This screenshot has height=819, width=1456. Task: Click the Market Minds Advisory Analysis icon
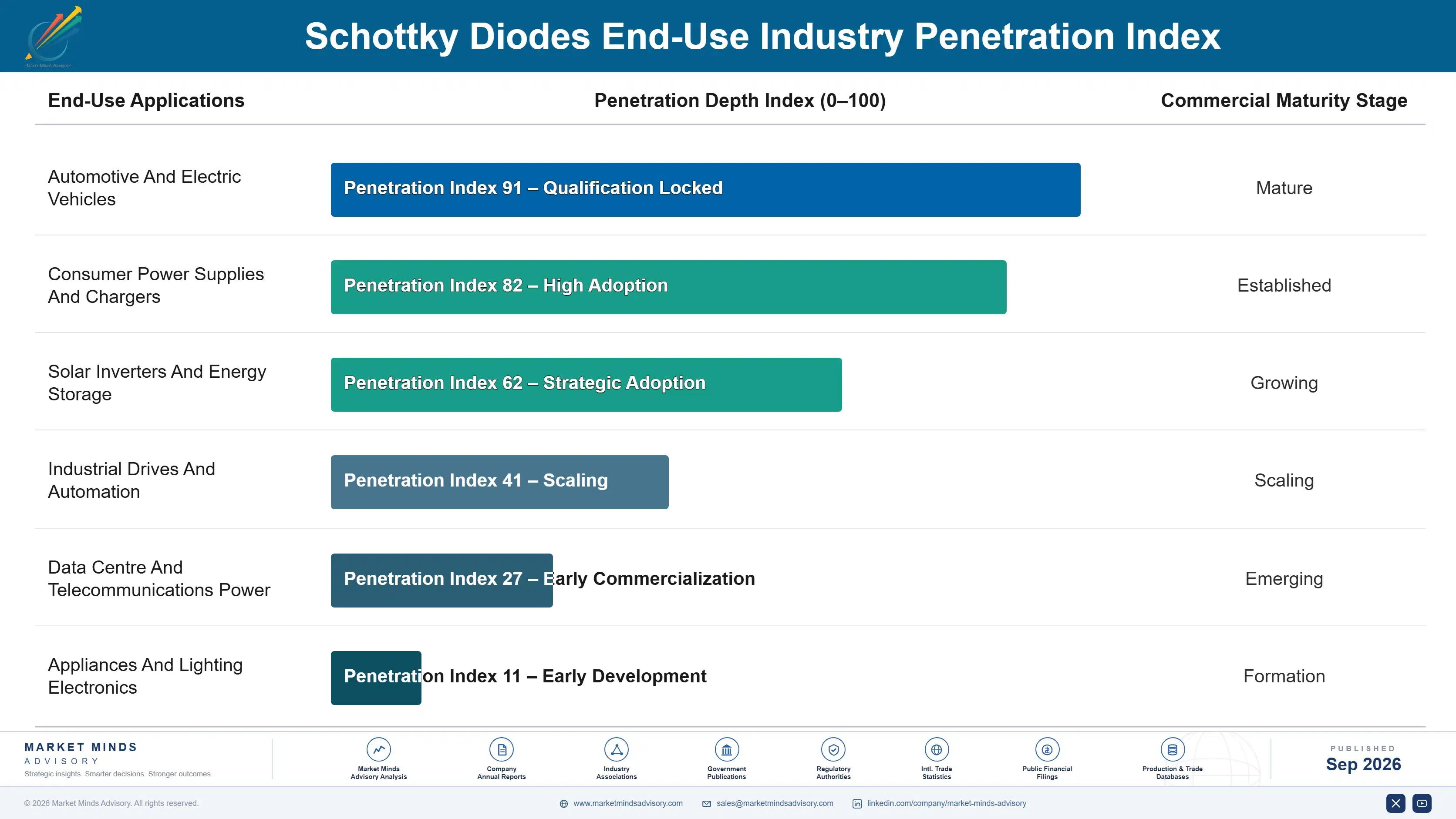point(379,749)
